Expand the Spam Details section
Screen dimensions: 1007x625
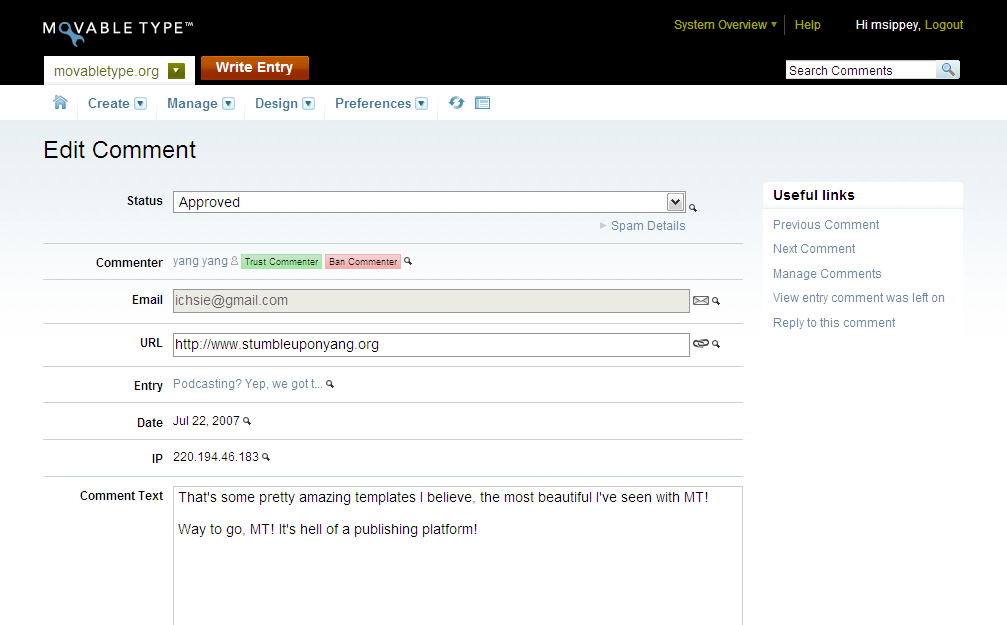click(647, 226)
